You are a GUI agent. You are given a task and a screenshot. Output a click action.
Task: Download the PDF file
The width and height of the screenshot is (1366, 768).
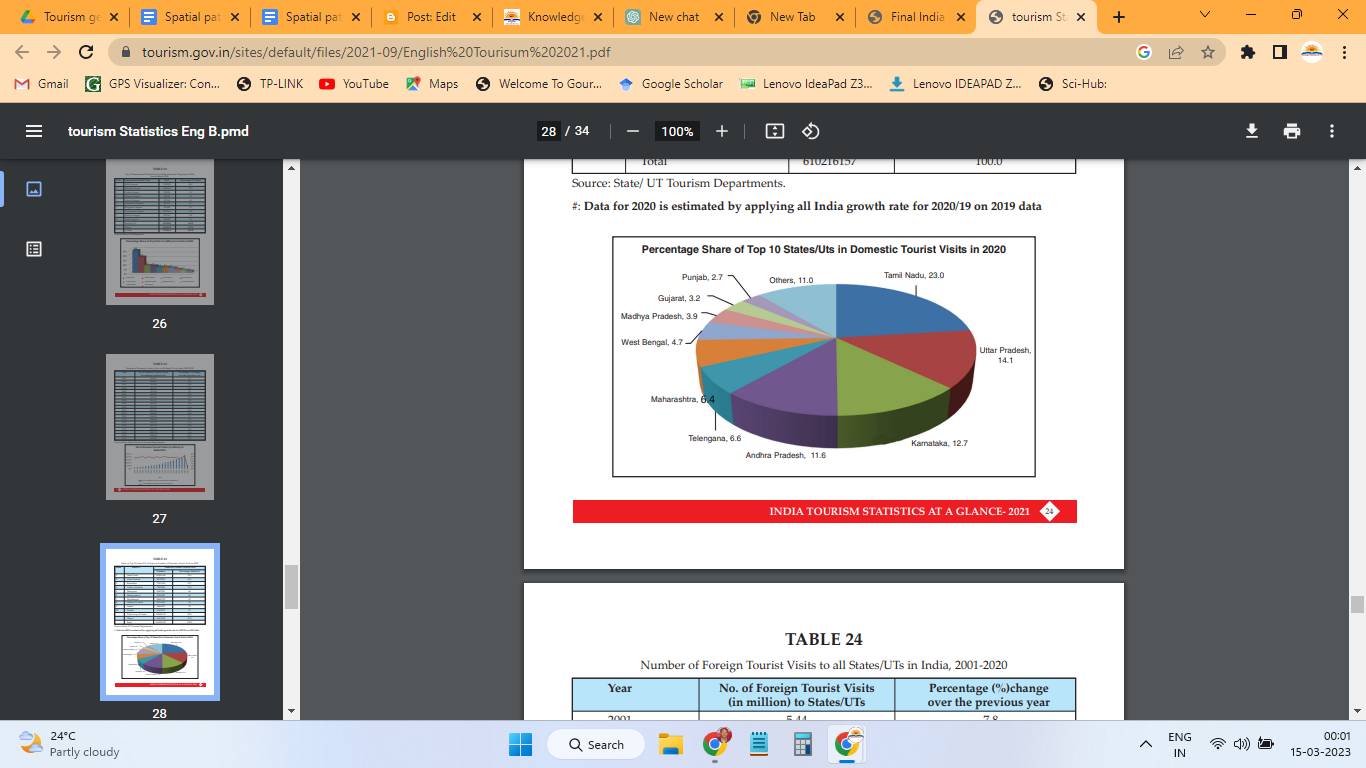[x=1252, y=131]
